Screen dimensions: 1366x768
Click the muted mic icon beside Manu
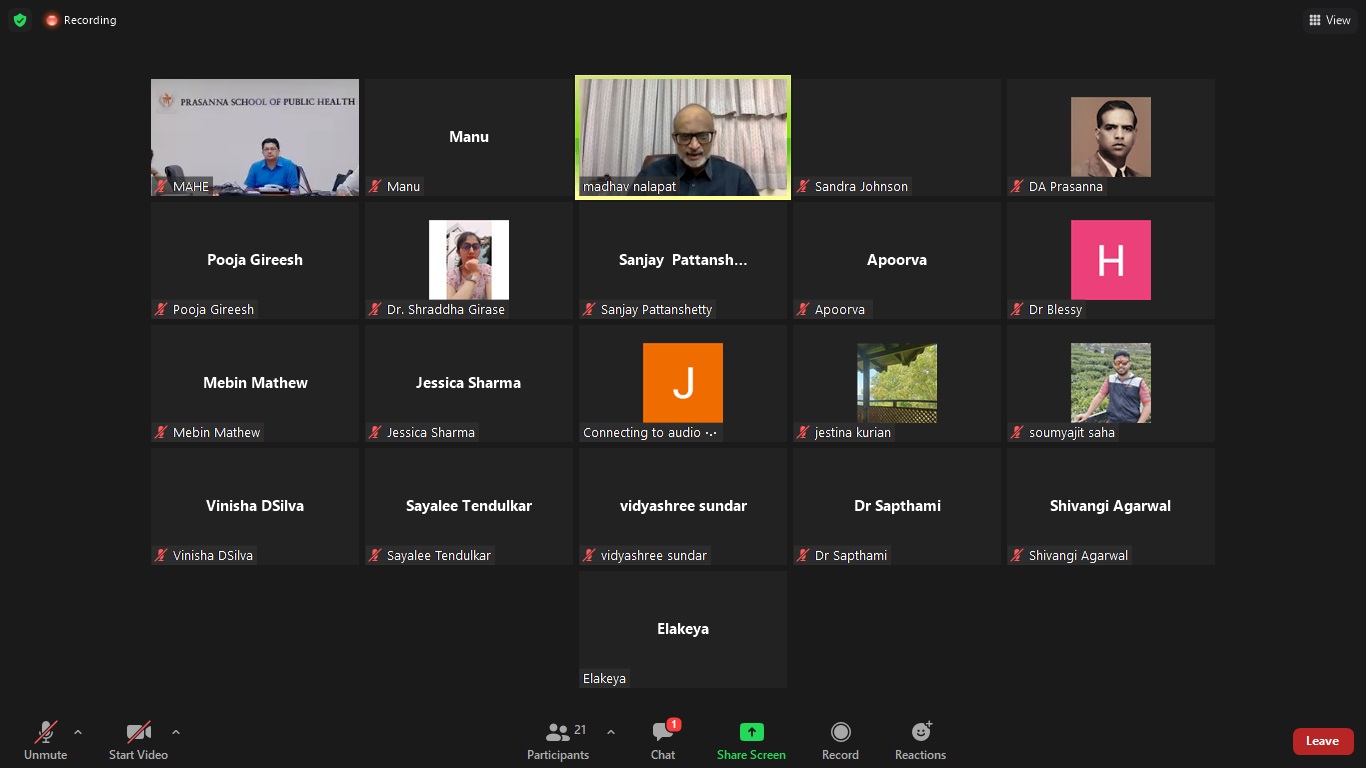click(x=376, y=187)
